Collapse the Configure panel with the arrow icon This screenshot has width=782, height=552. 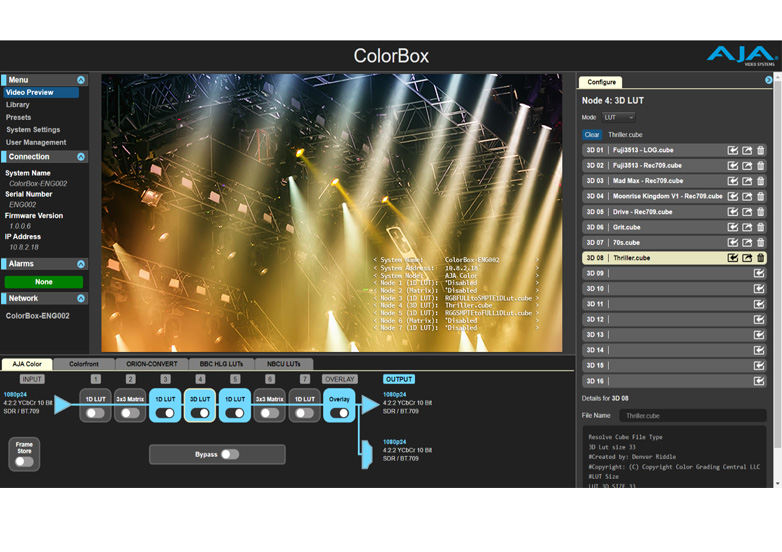pos(769,80)
